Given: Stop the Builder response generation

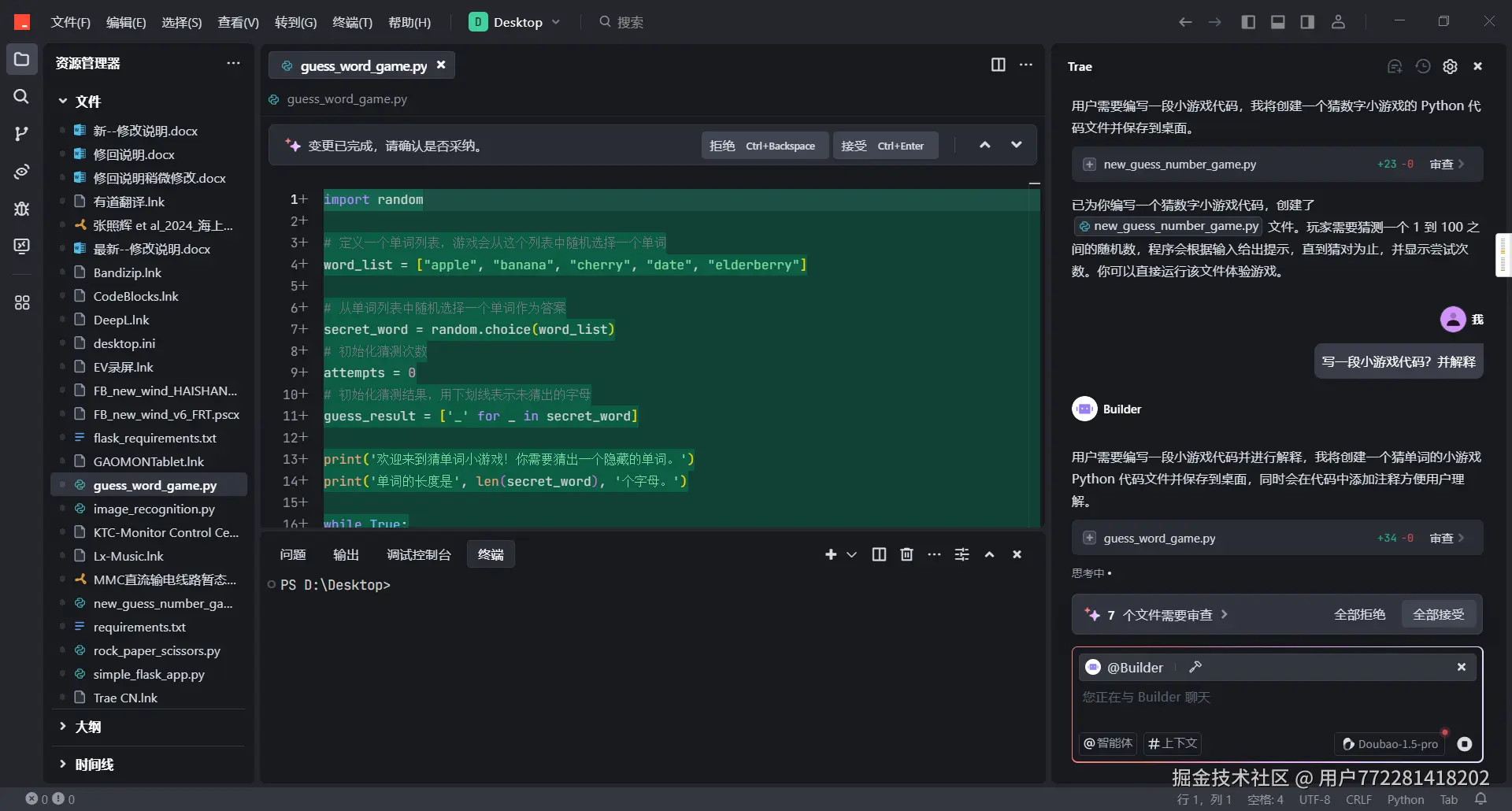Looking at the screenshot, I should pyautogui.click(x=1465, y=744).
